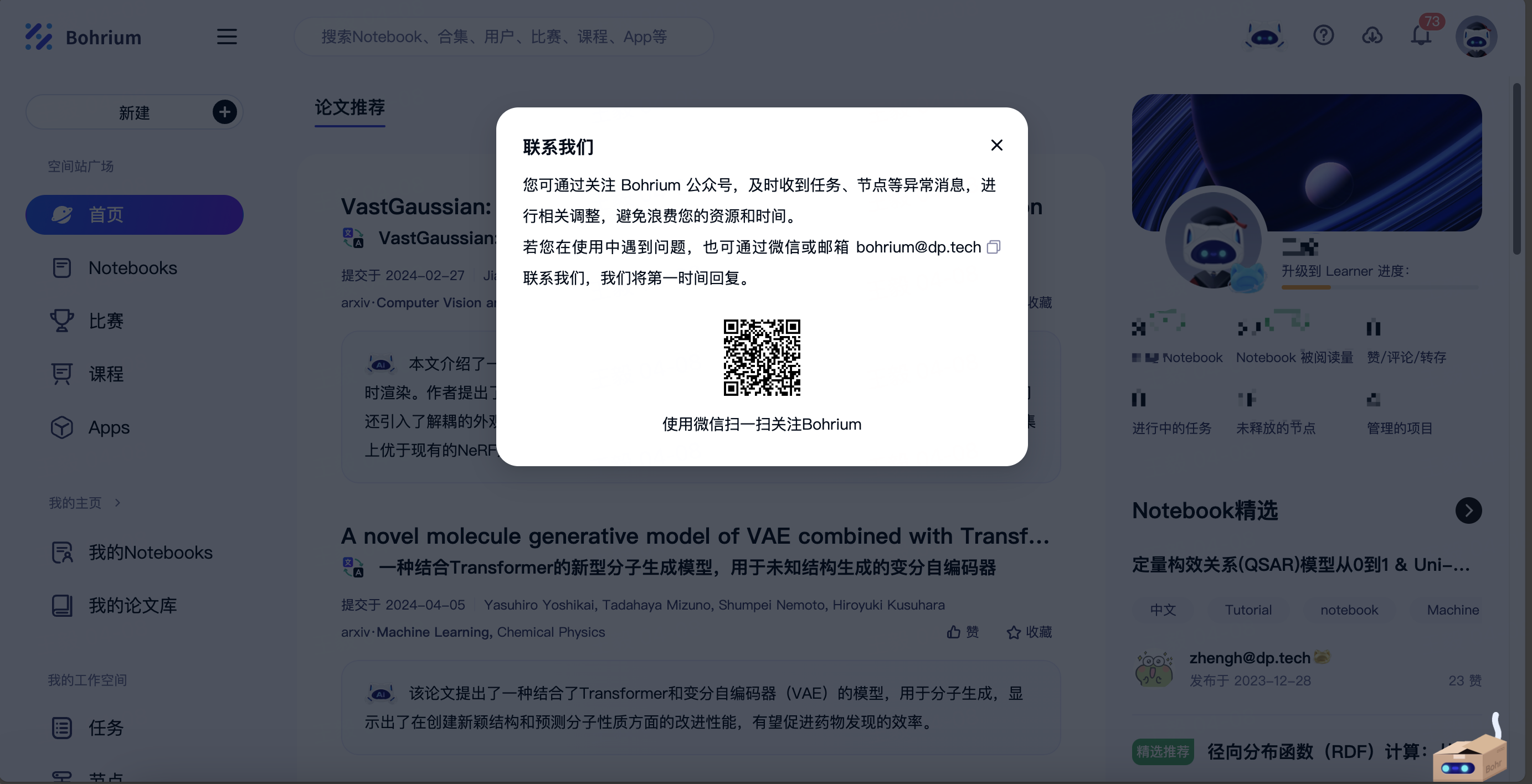1532x784 pixels.
Task: Click translate icon beside VastGaussian subtitle
Action: (353, 238)
